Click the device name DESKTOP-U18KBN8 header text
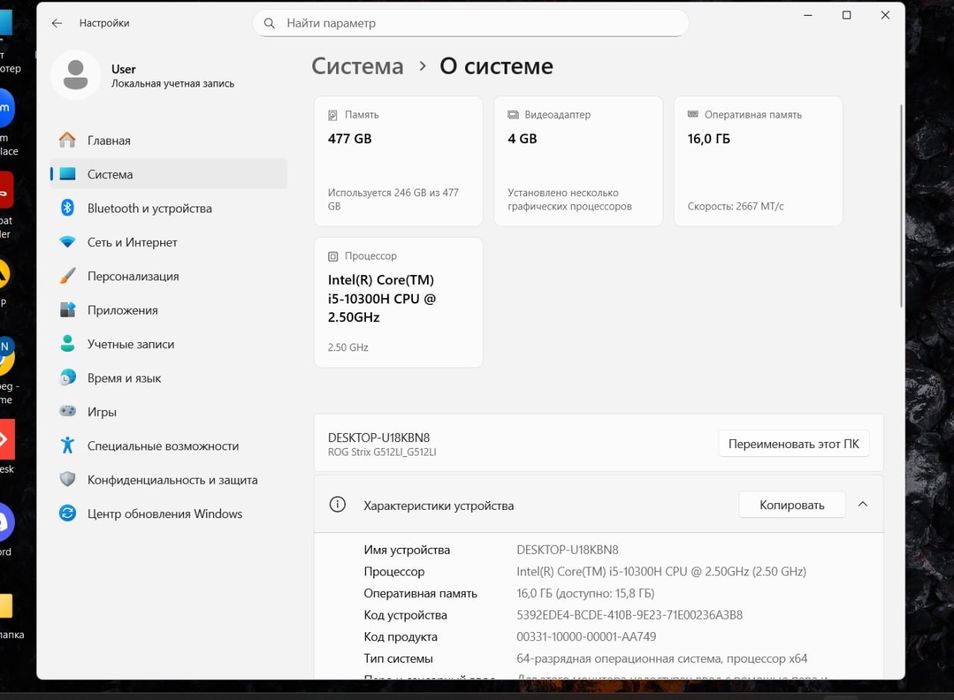Image resolution: width=954 pixels, height=700 pixels. 378,438
